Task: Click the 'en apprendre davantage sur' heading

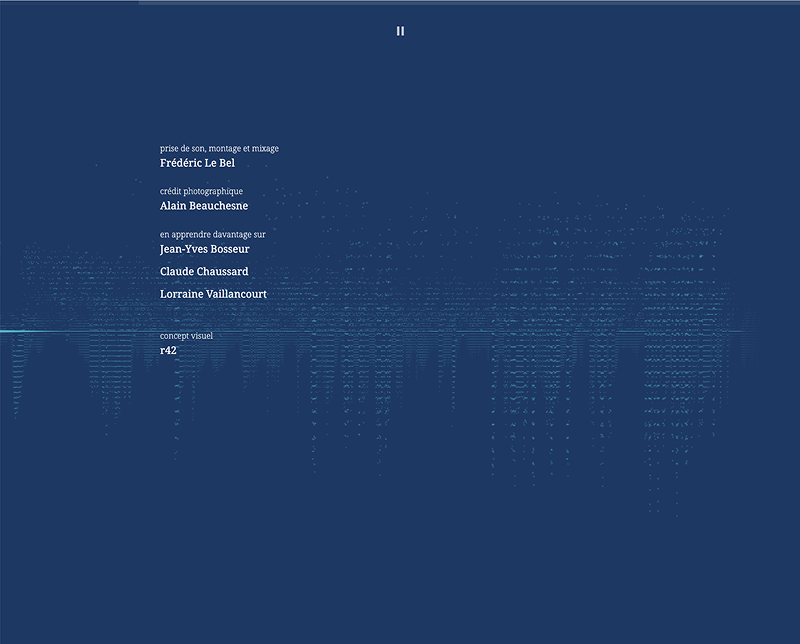Action: tap(213, 232)
